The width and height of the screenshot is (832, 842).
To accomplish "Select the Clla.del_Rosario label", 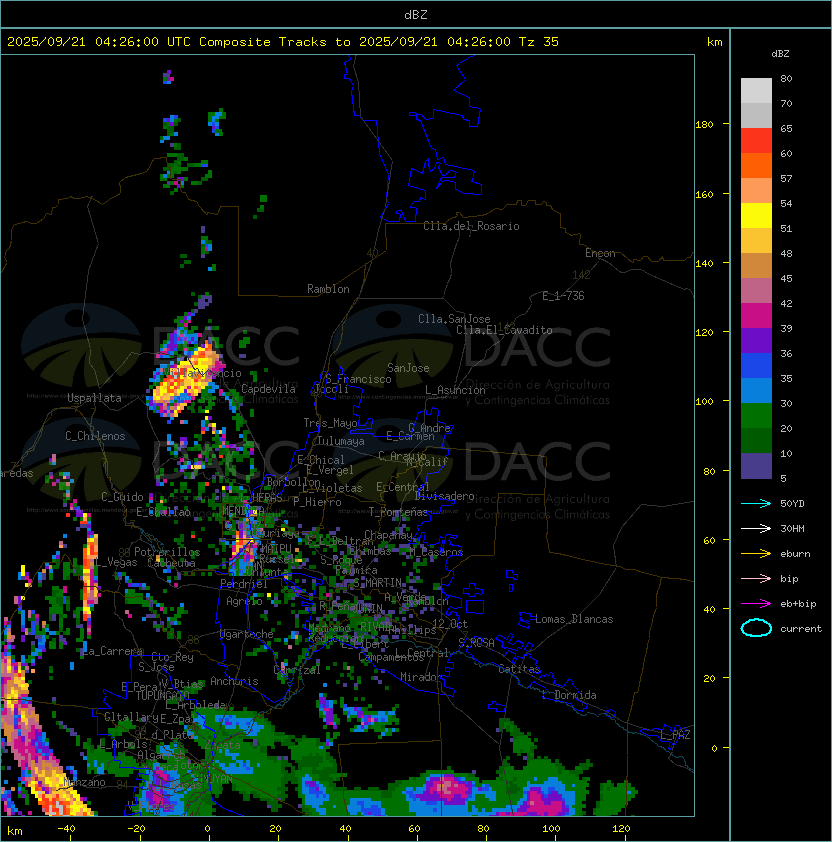I will [471, 226].
